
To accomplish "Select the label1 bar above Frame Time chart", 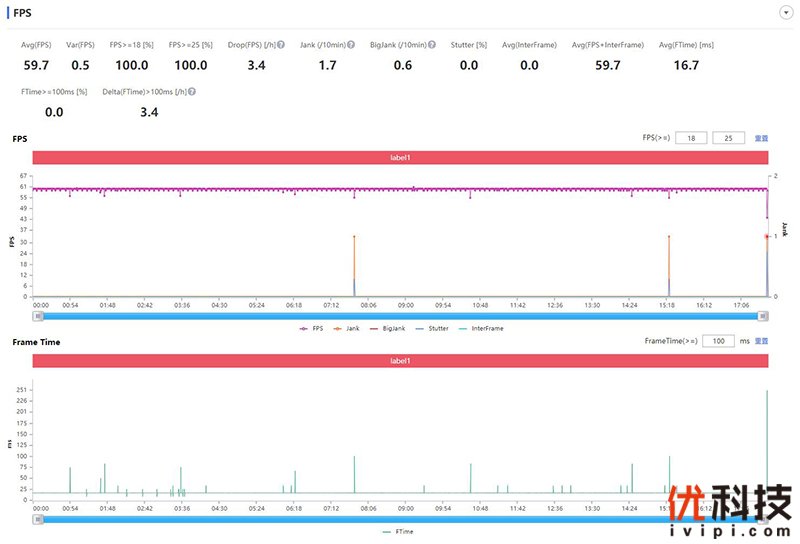I will pos(400,360).
